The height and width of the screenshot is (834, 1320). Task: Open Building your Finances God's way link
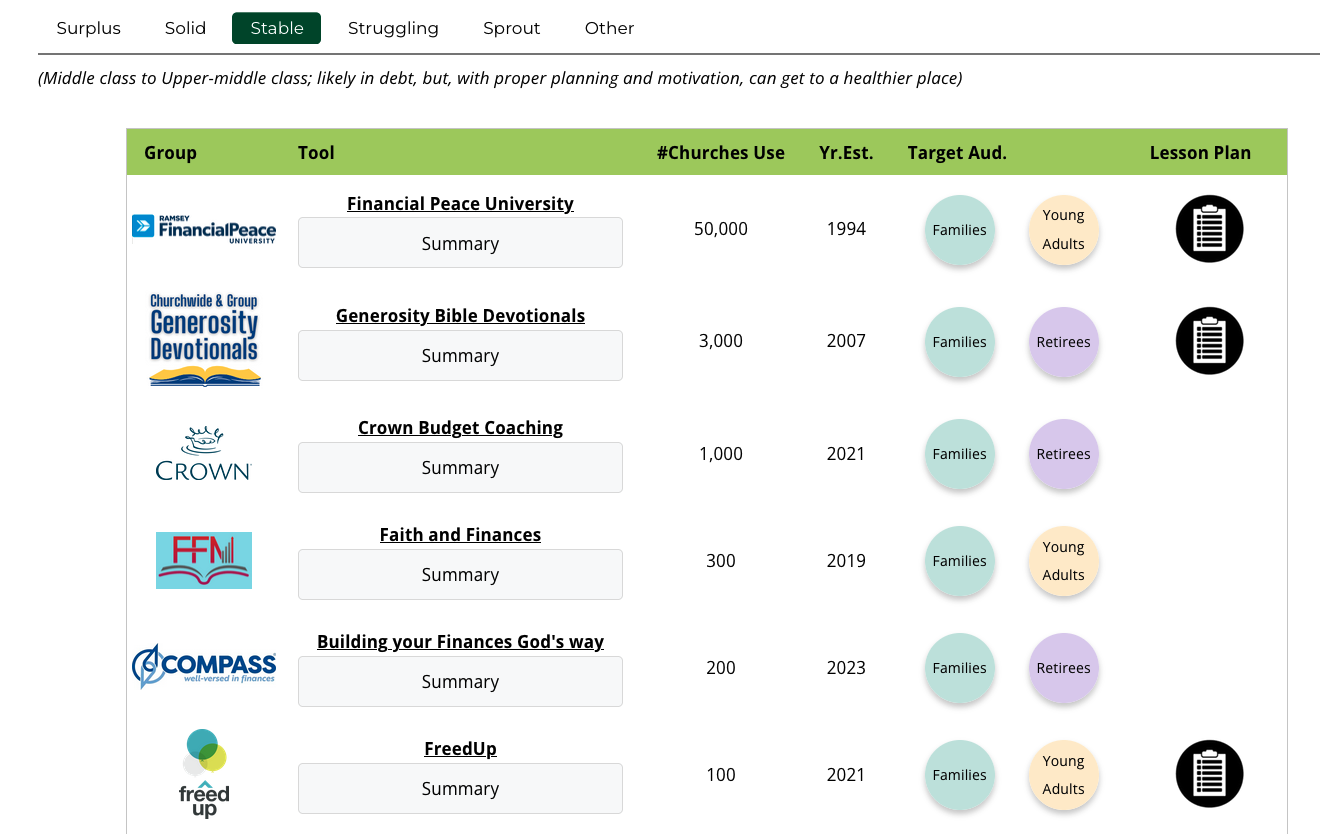click(x=460, y=642)
